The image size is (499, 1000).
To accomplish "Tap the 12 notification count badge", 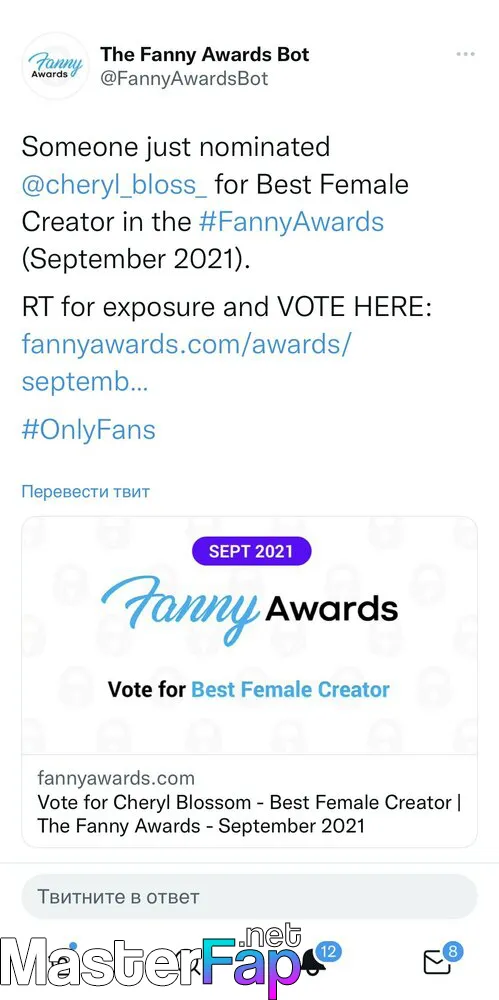I will click(329, 952).
